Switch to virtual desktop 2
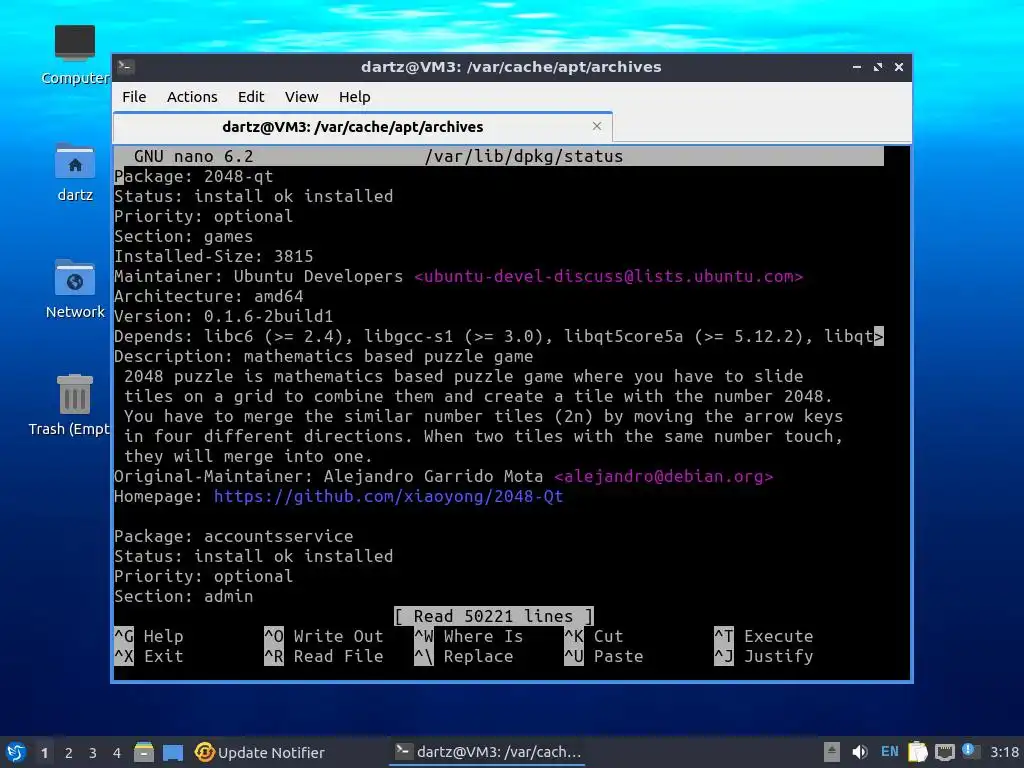 (x=69, y=753)
